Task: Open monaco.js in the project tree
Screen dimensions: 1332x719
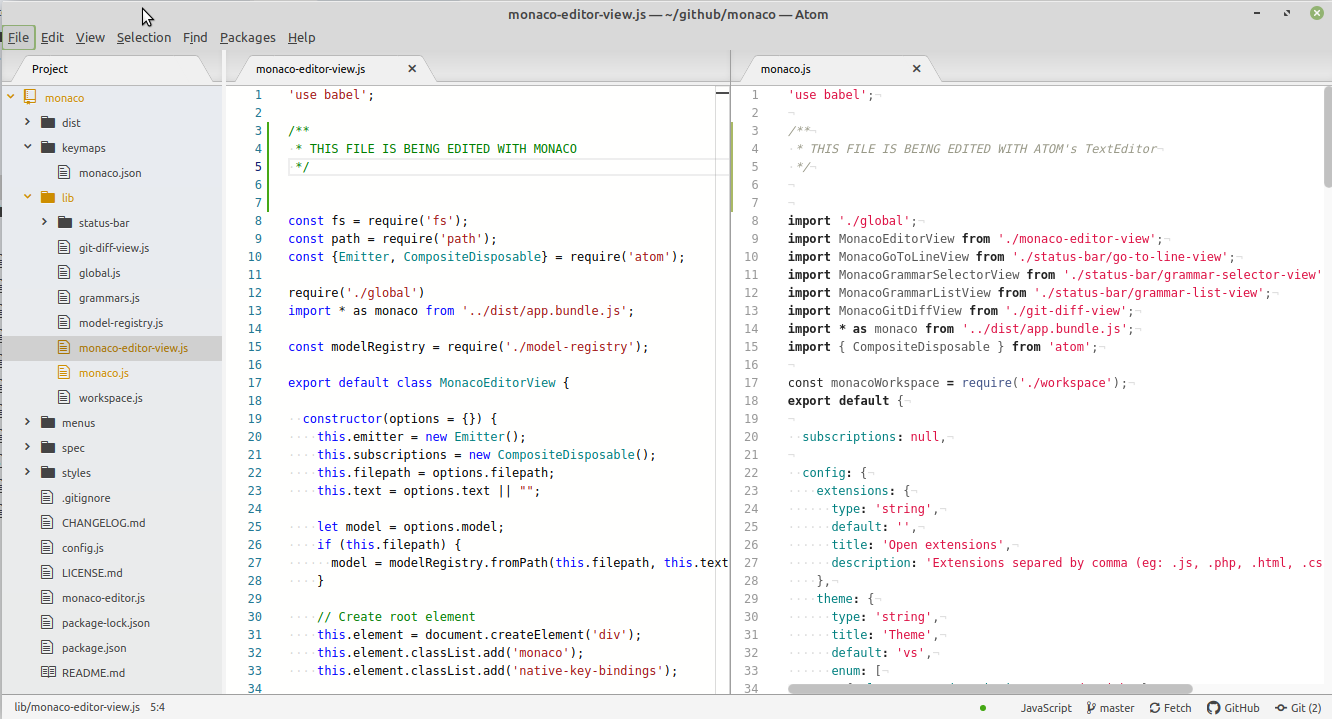Action: [104, 372]
